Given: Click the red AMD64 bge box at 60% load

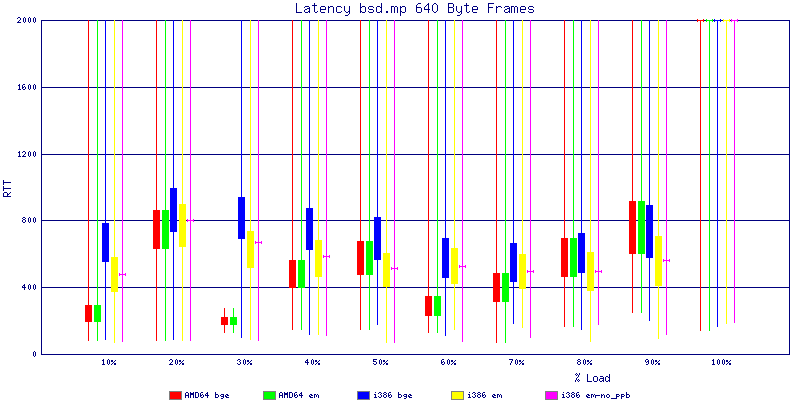Looking at the screenshot, I should pyautogui.click(x=428, y=306).
